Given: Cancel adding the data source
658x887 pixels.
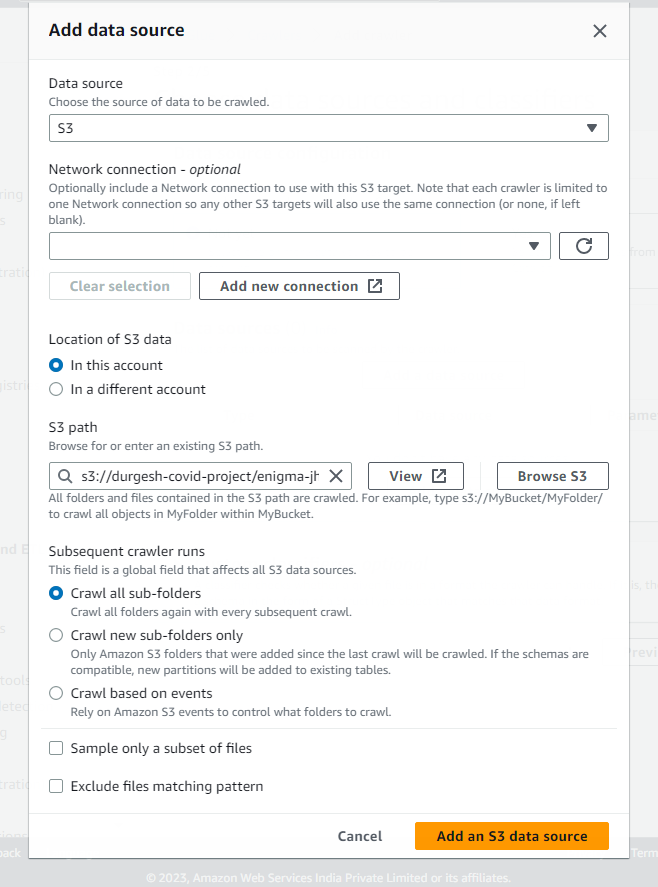Looking at the screenshot, I should click(x=359, y=836).
